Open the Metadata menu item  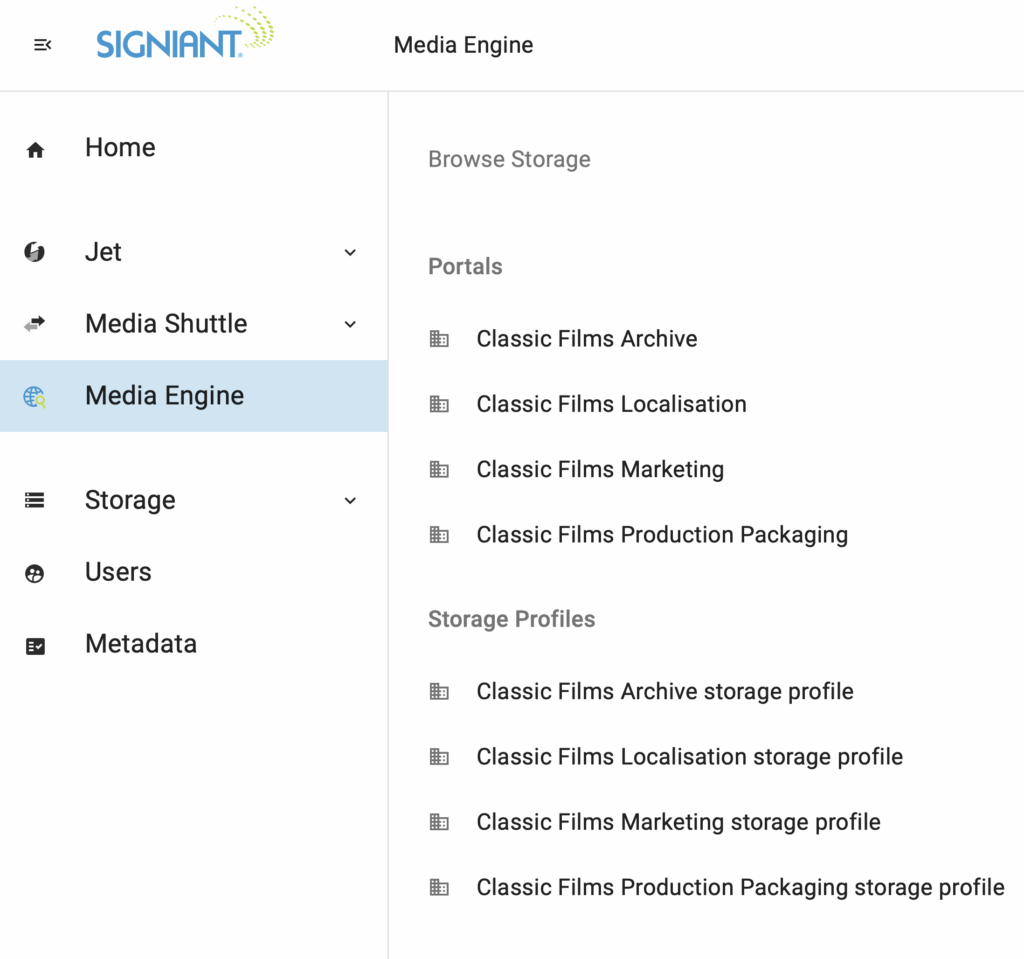point(141,644)
